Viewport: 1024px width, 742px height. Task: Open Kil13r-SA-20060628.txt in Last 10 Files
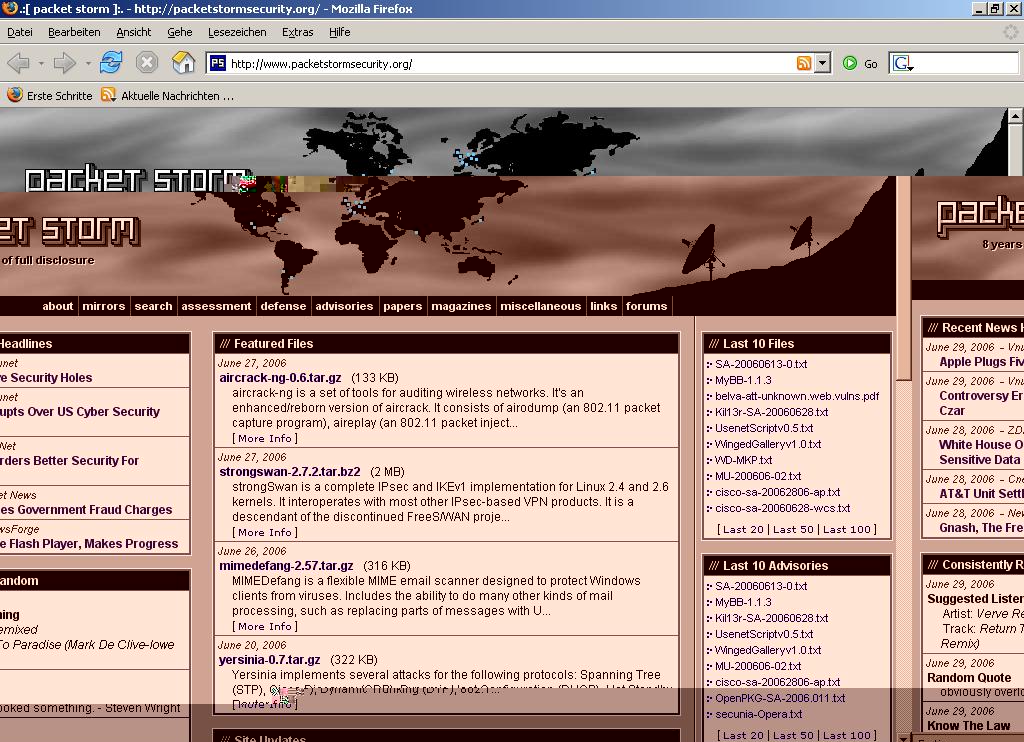[x=771, y=412]
